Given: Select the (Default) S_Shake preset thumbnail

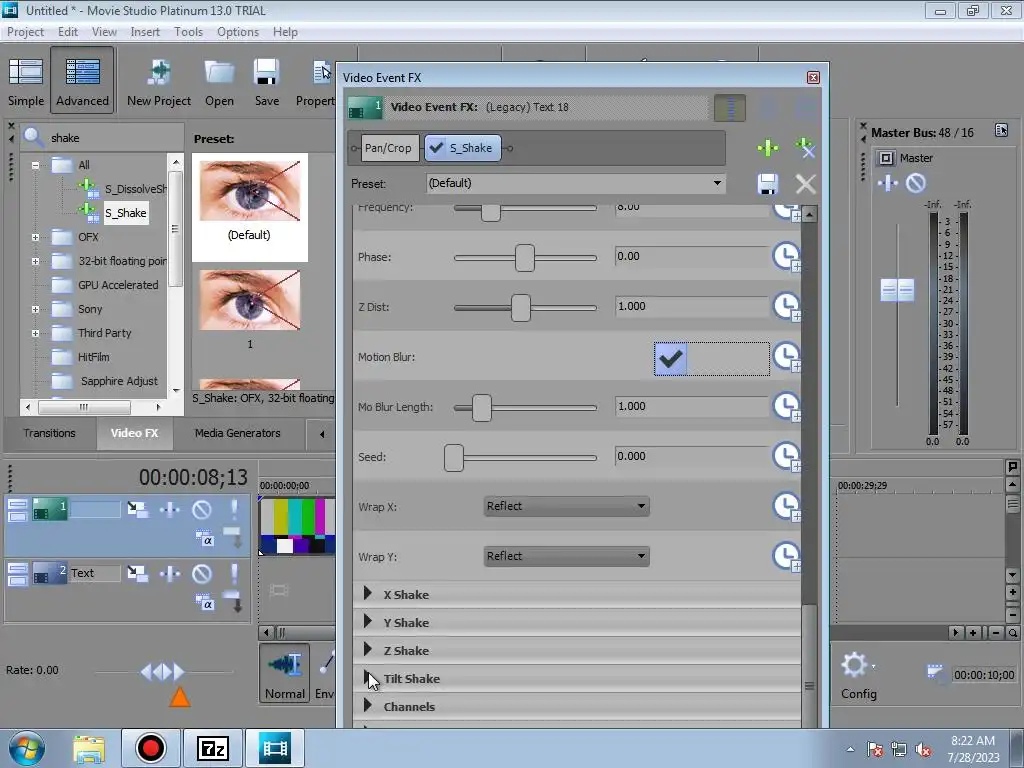Looking at the screenshot, I should click(x=249, y=207).
